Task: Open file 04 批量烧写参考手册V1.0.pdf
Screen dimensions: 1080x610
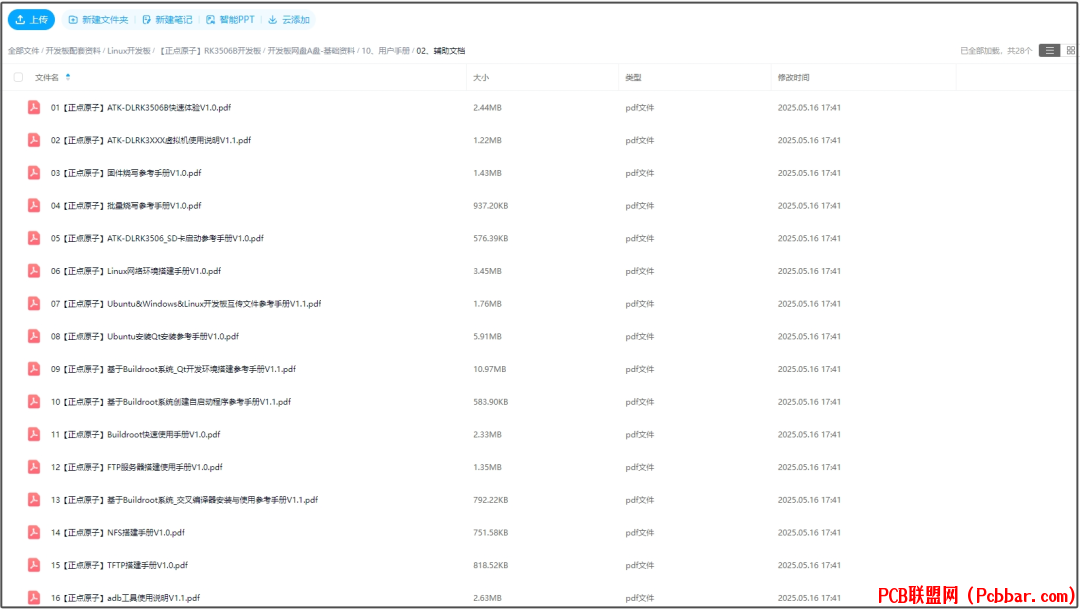Action: click(126, 206)
